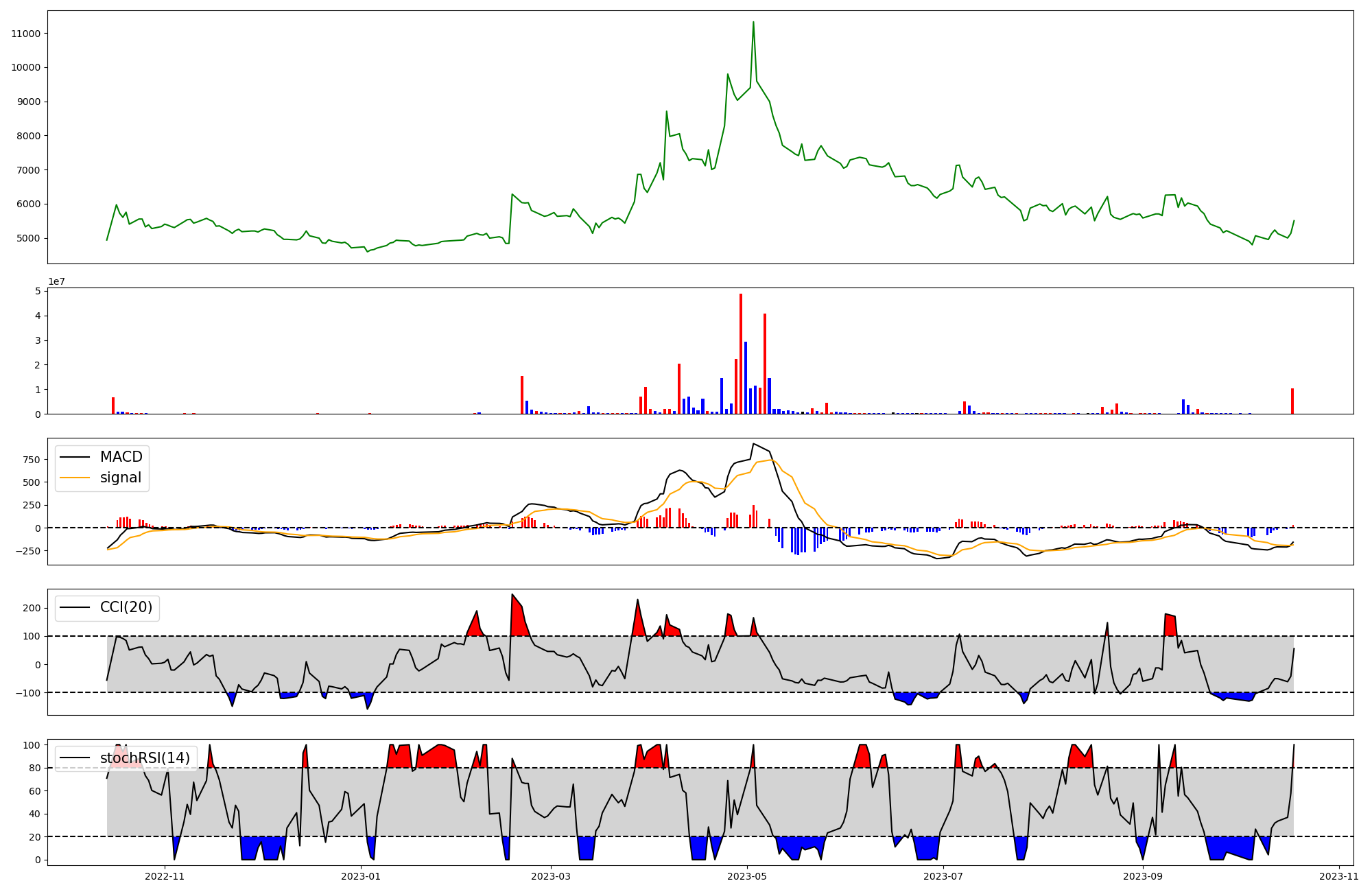Click the orange signal legend line sample

[75, 478]
